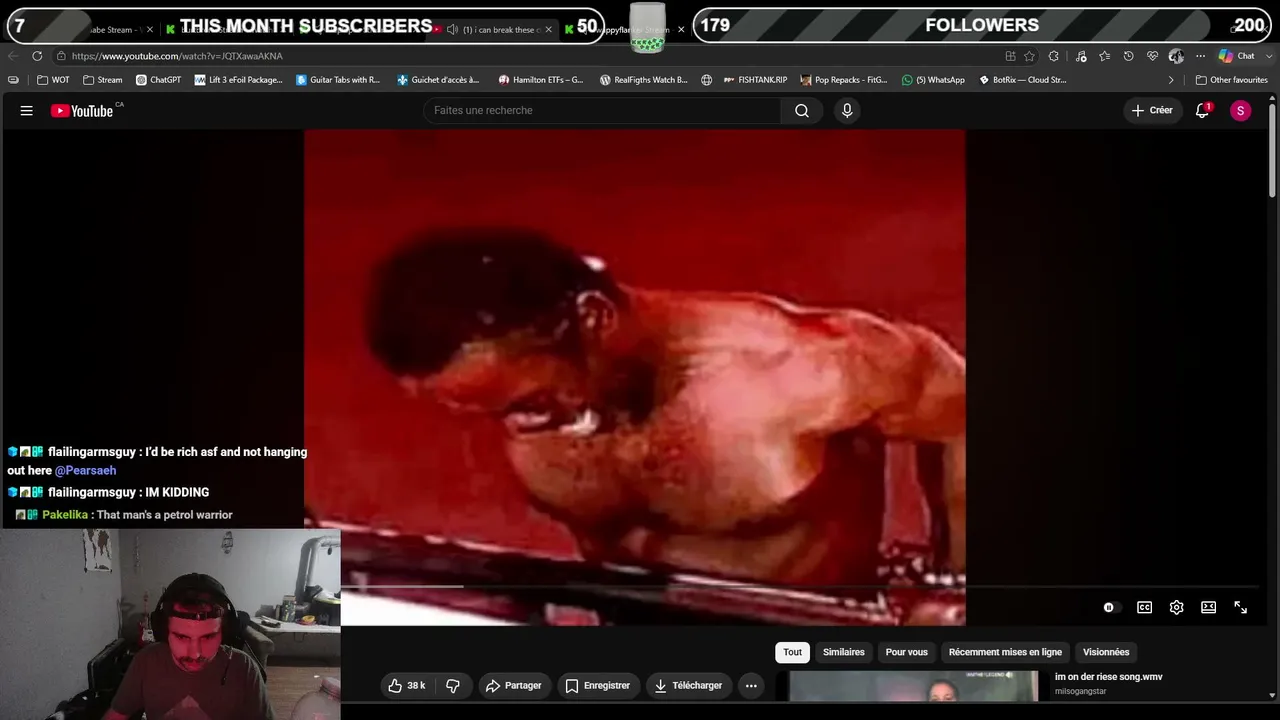
Task: Open the browser extensions puzzle icon
Action: click(x=1053, y=56)
